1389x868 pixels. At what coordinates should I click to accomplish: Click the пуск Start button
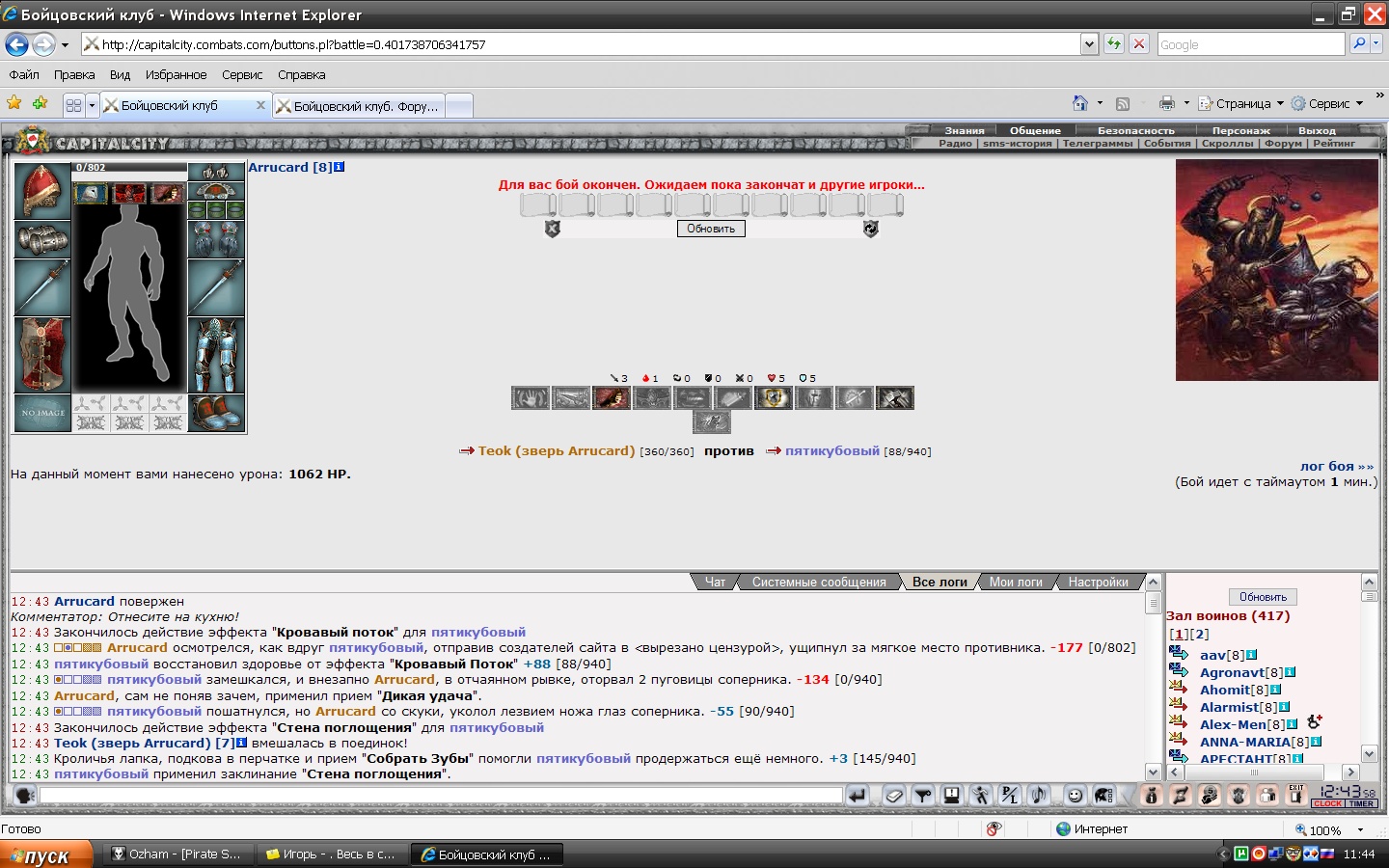click(46, 854)
